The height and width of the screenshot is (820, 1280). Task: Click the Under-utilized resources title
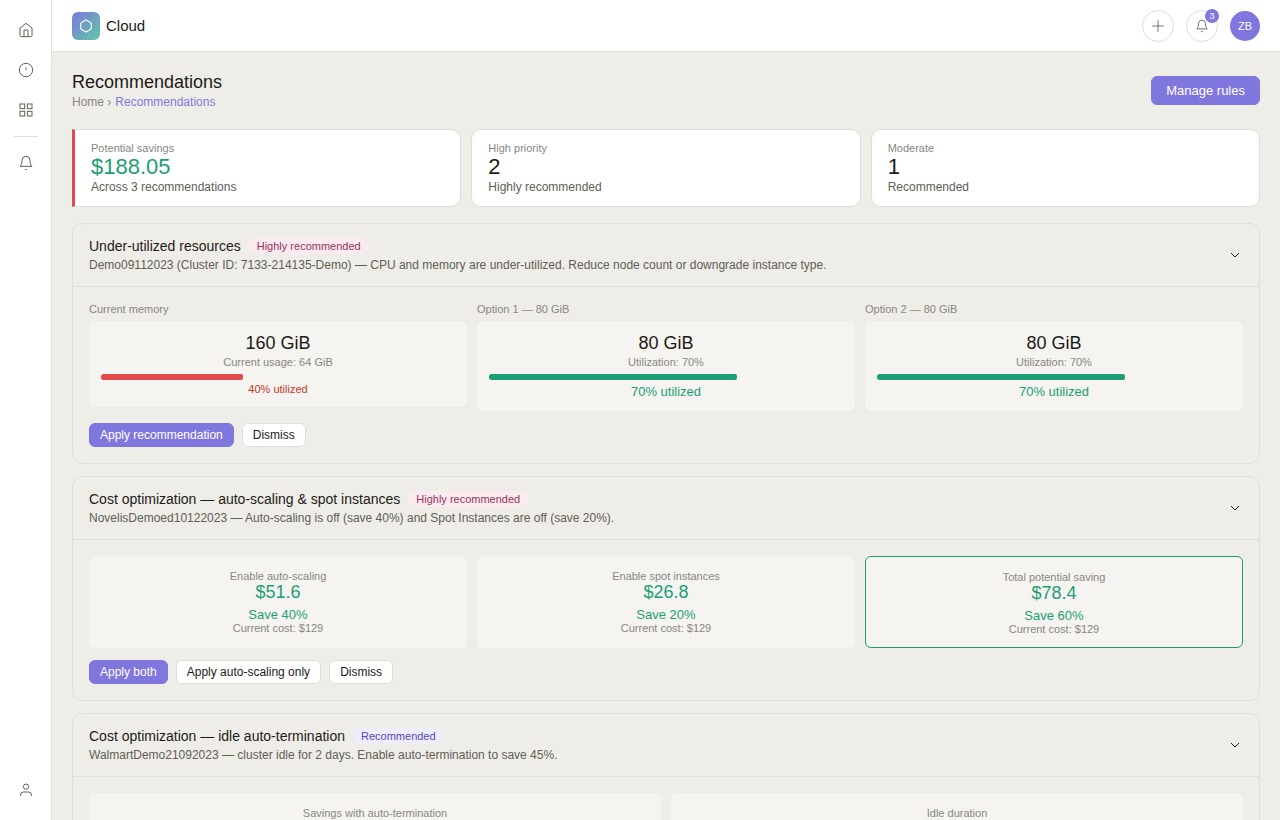coord(165,246)
